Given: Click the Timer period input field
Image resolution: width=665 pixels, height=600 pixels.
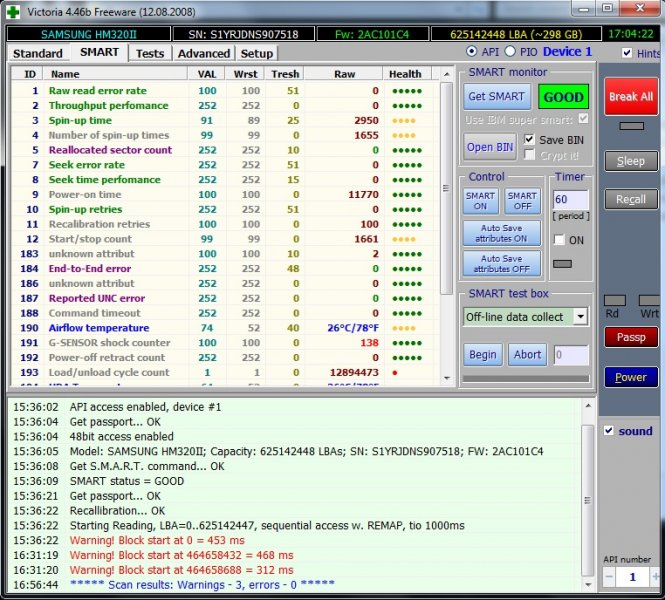Looking at the screenshot, I should [x=570, y=201].
